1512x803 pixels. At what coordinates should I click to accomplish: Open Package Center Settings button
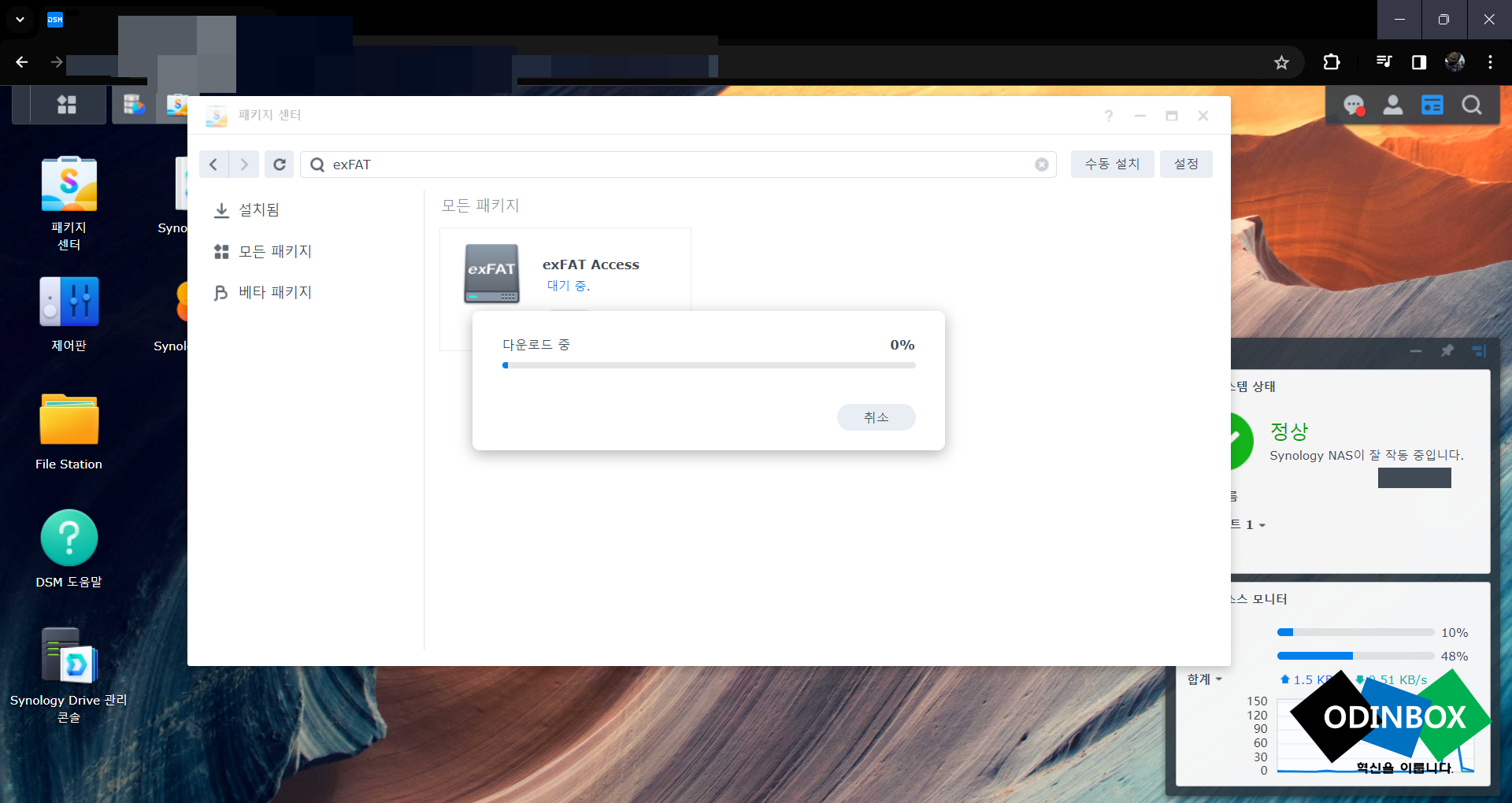coord(1186,165)
